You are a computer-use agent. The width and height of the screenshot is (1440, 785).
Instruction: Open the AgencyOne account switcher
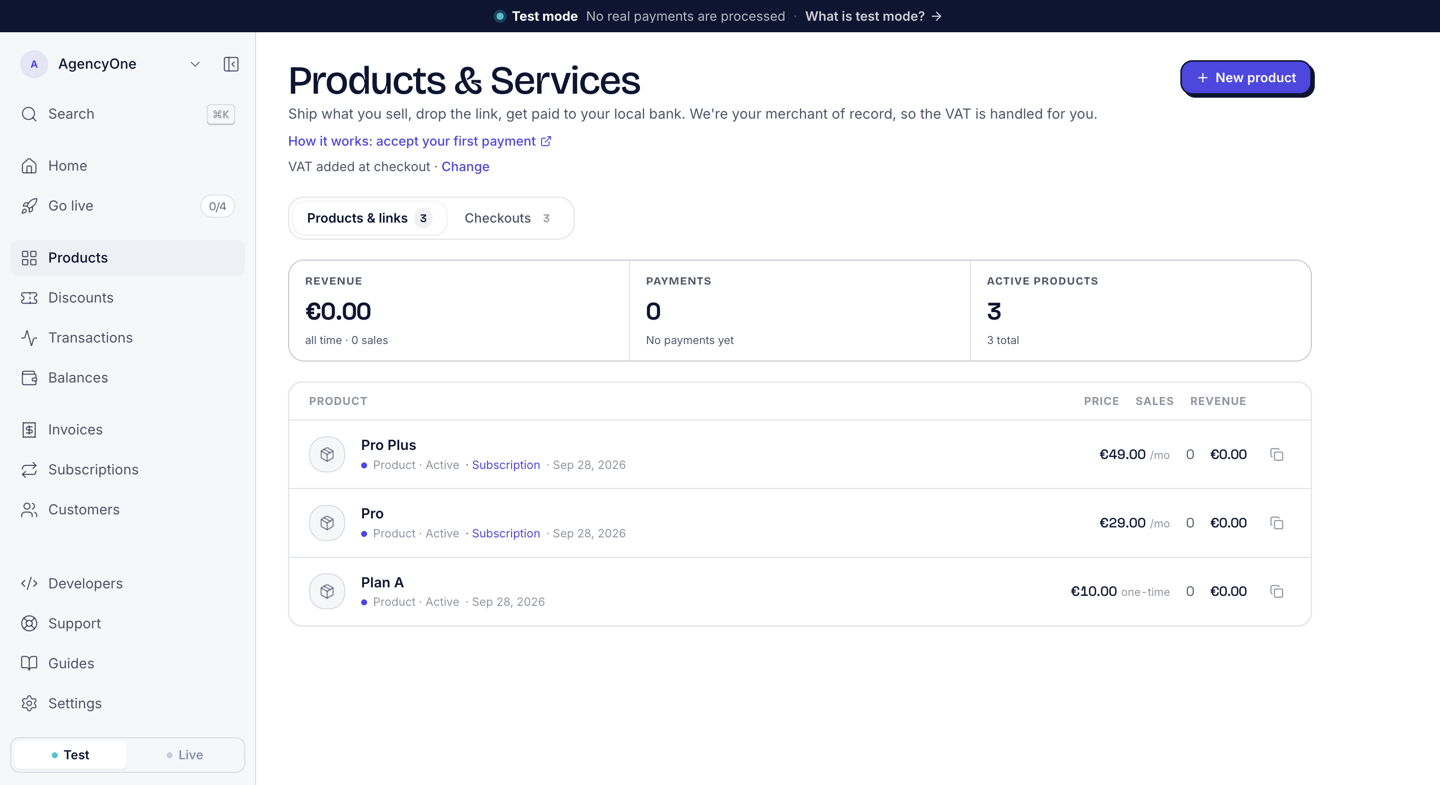pyautogui.click(x=111, y=64)
